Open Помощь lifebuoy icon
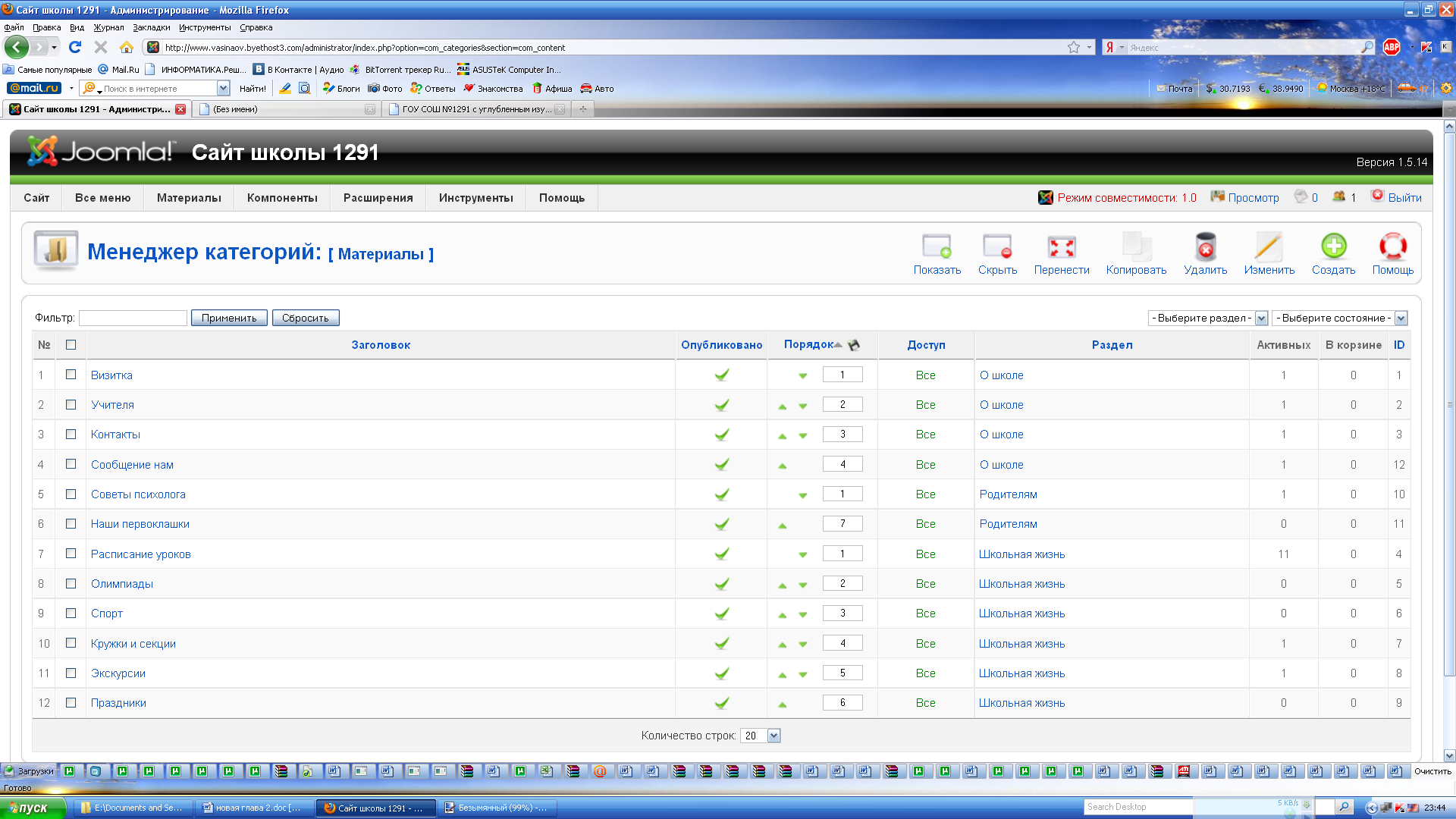The width and height of the screenshot is (1456, 819). click(1392, 247)
